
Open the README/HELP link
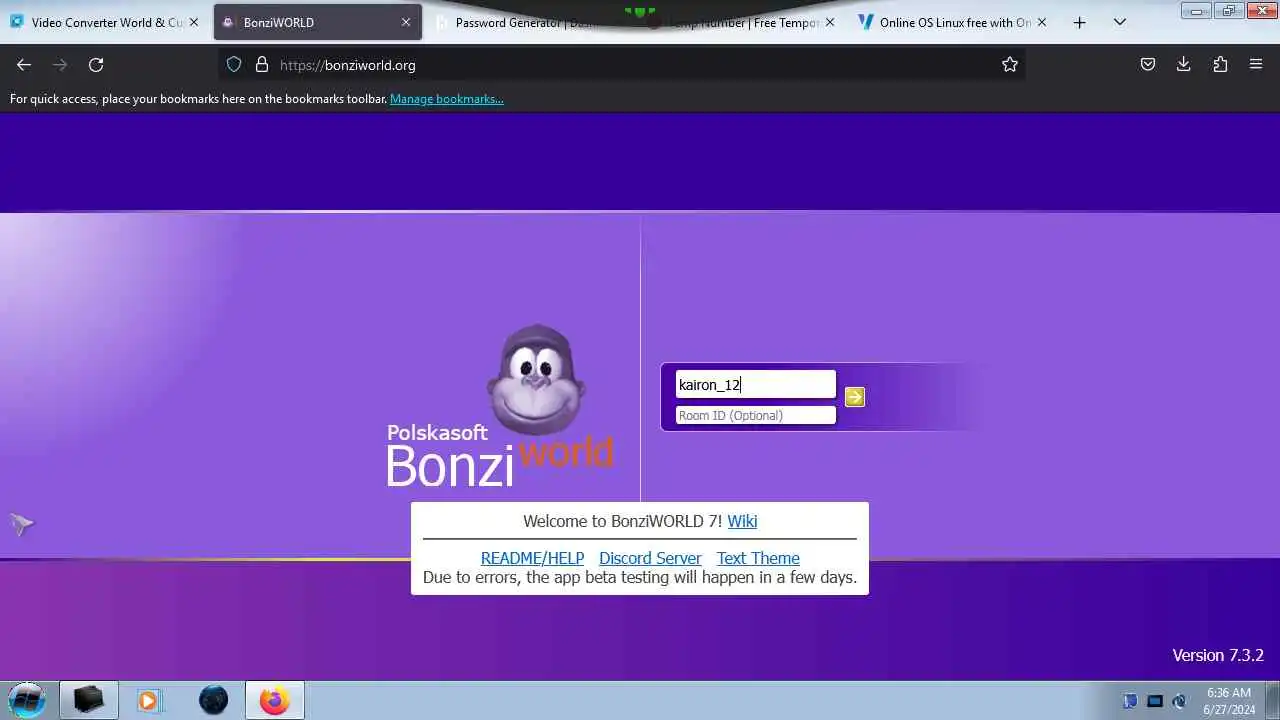coord(532,558)
